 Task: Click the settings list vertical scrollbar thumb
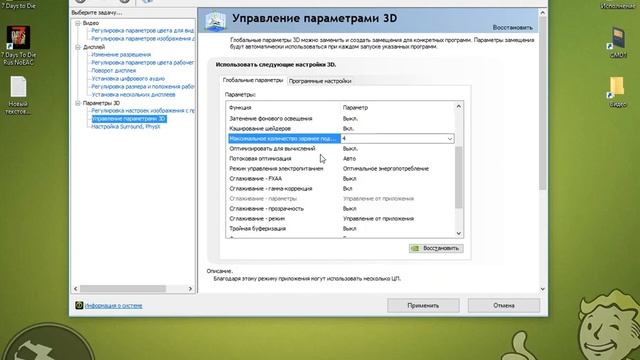pyautogui.click(x=459, y=177)
